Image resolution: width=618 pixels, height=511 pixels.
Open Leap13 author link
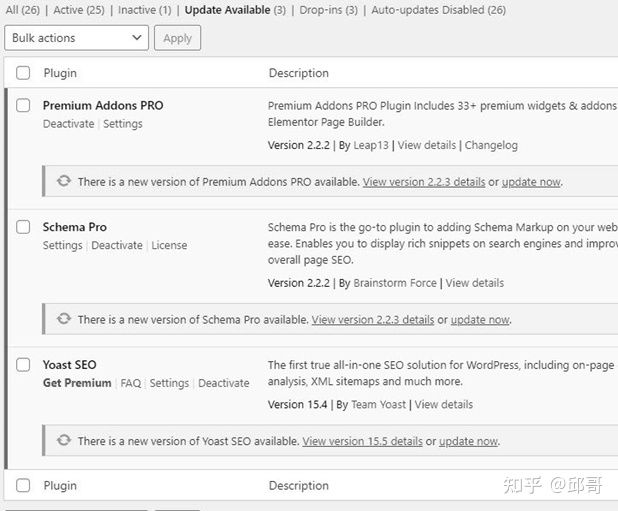click(371, 145)
